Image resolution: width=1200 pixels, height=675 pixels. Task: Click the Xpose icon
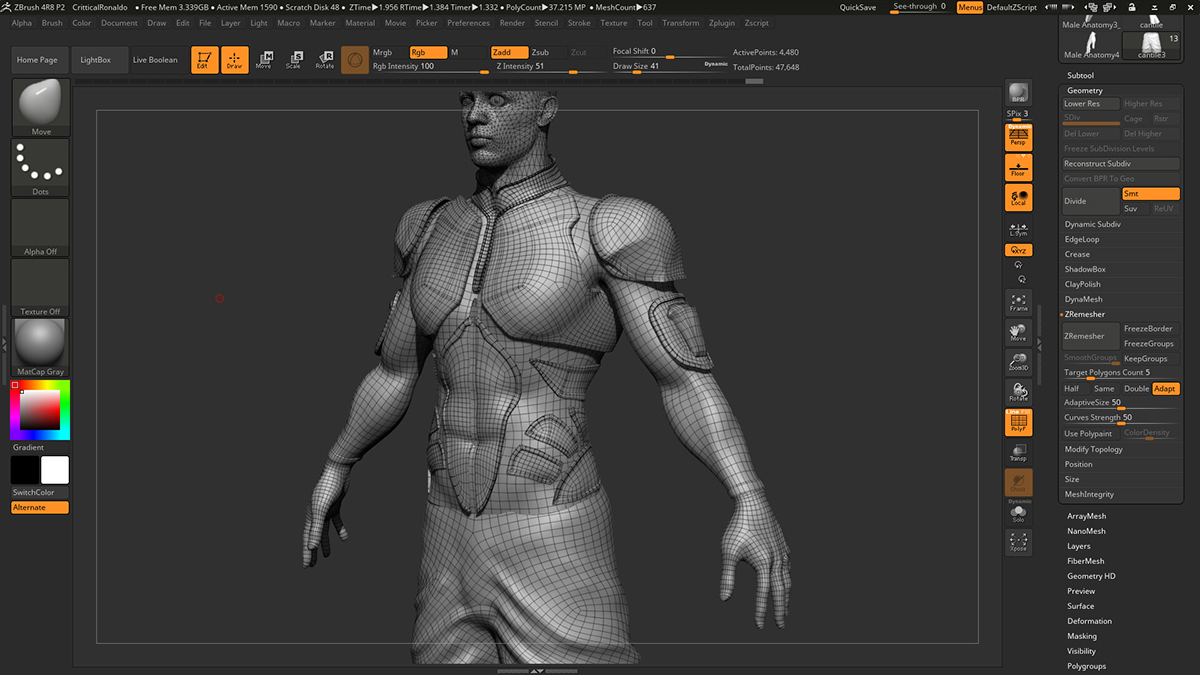click(x=1018, y=542)
